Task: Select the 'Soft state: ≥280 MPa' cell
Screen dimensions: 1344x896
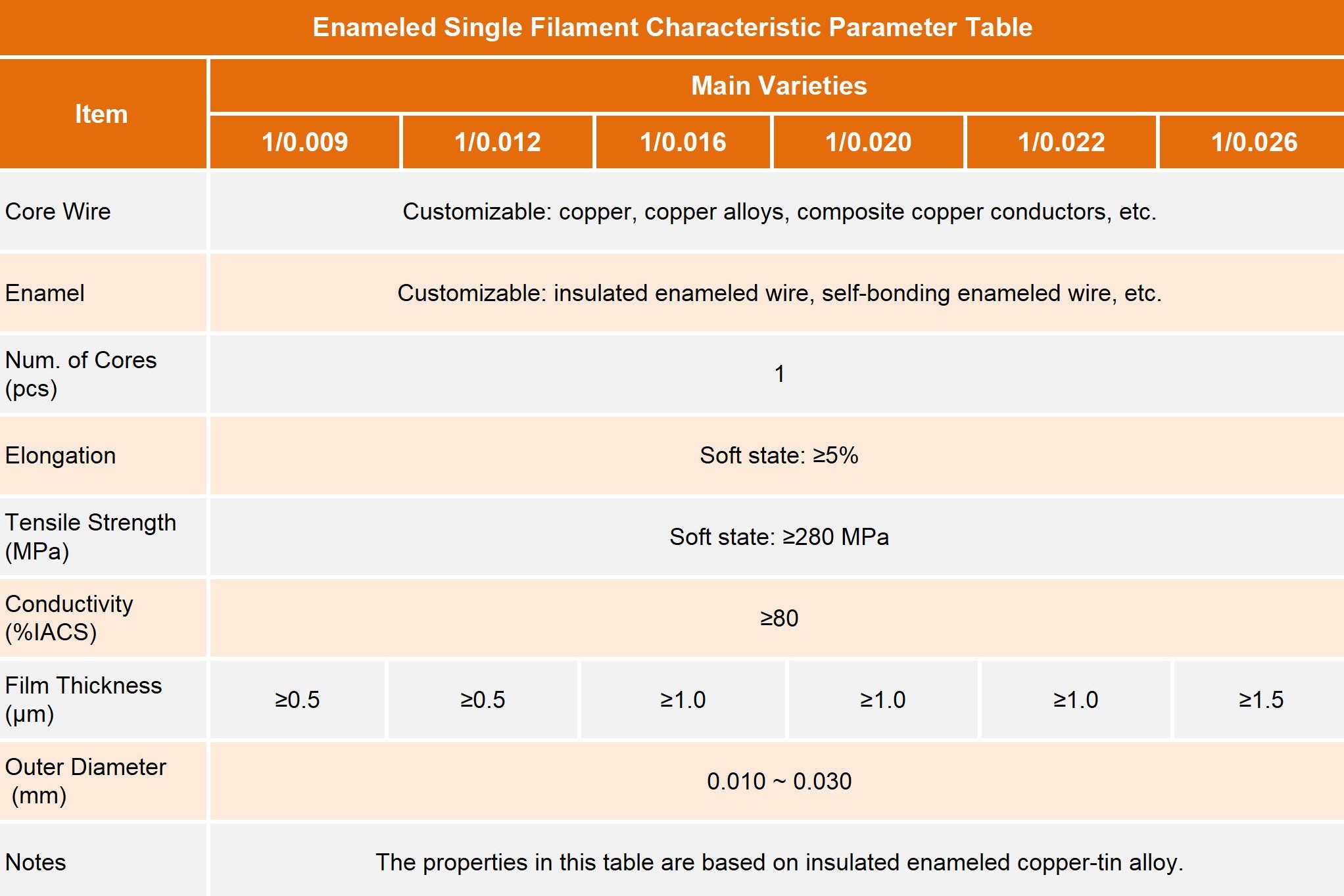Action: (x=779, y=537)
